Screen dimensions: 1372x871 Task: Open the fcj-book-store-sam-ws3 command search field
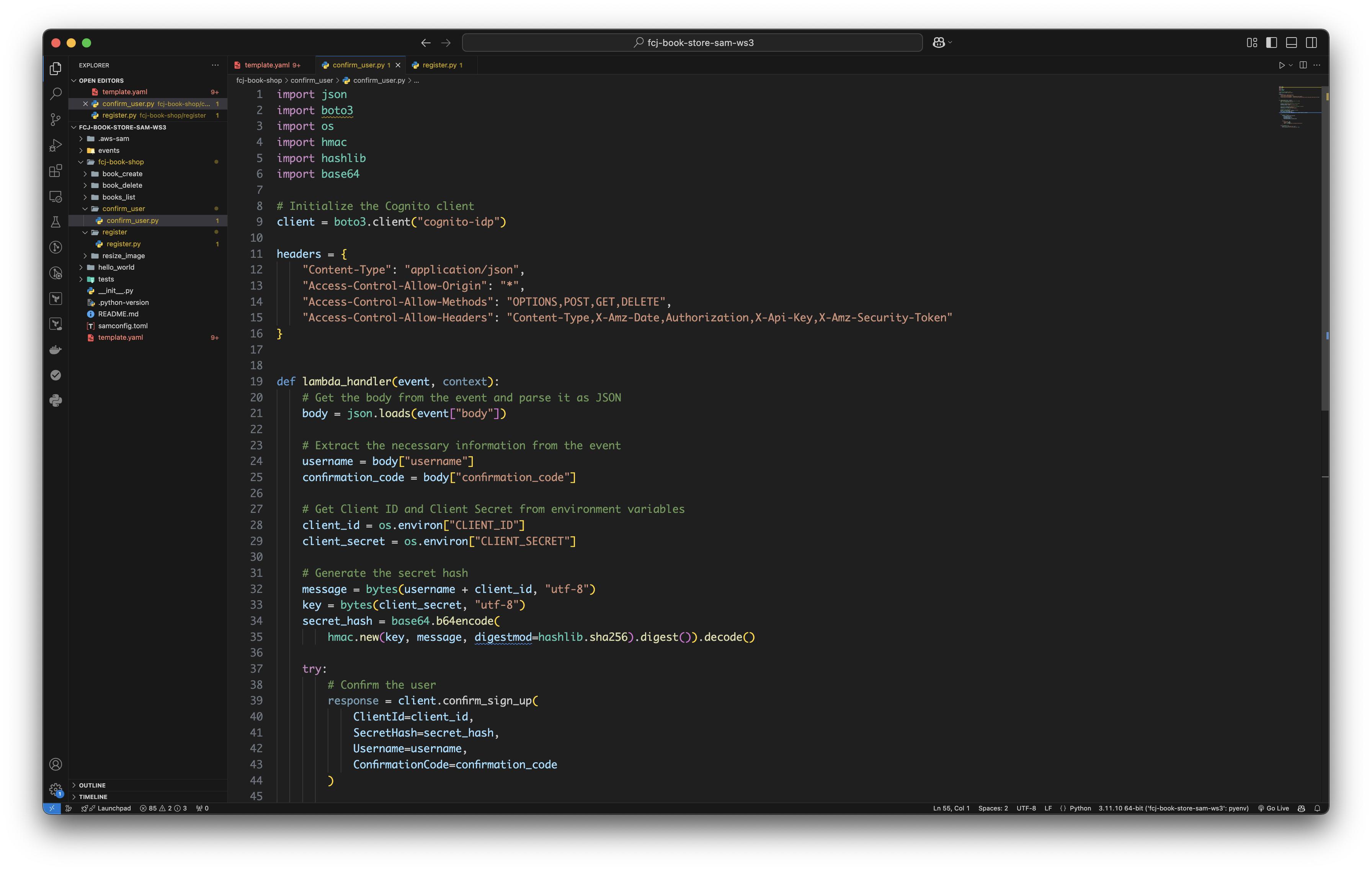pyautogui.click(x=692, y=43)
